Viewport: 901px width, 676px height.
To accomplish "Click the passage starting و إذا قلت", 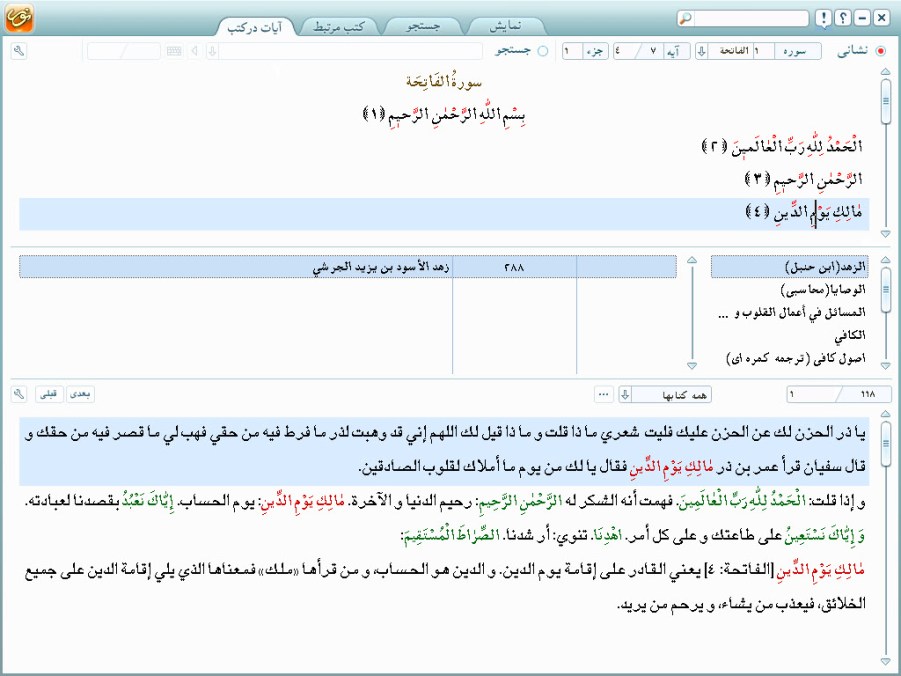I will point(444,502).
